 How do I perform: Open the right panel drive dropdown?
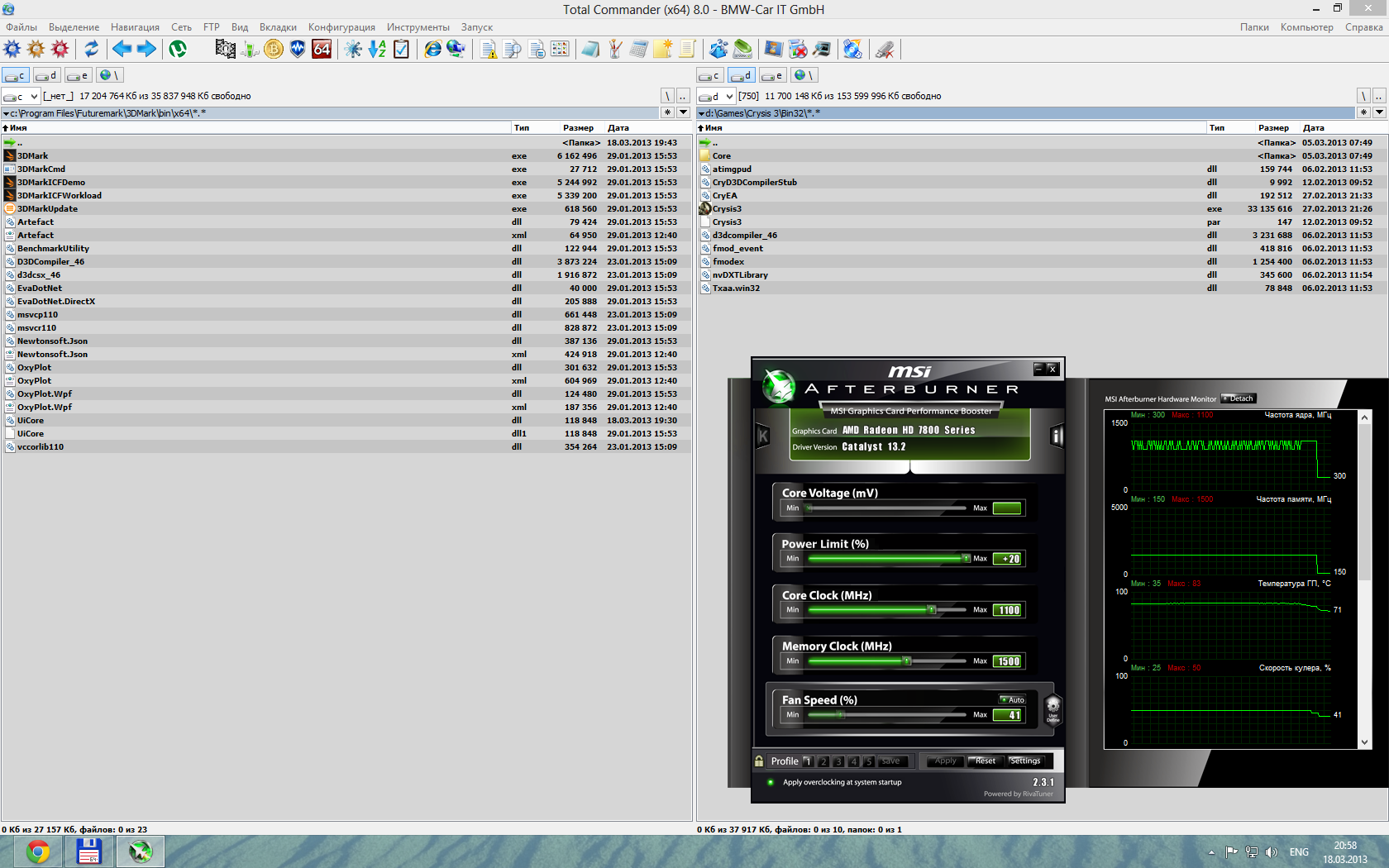point(716,97)
